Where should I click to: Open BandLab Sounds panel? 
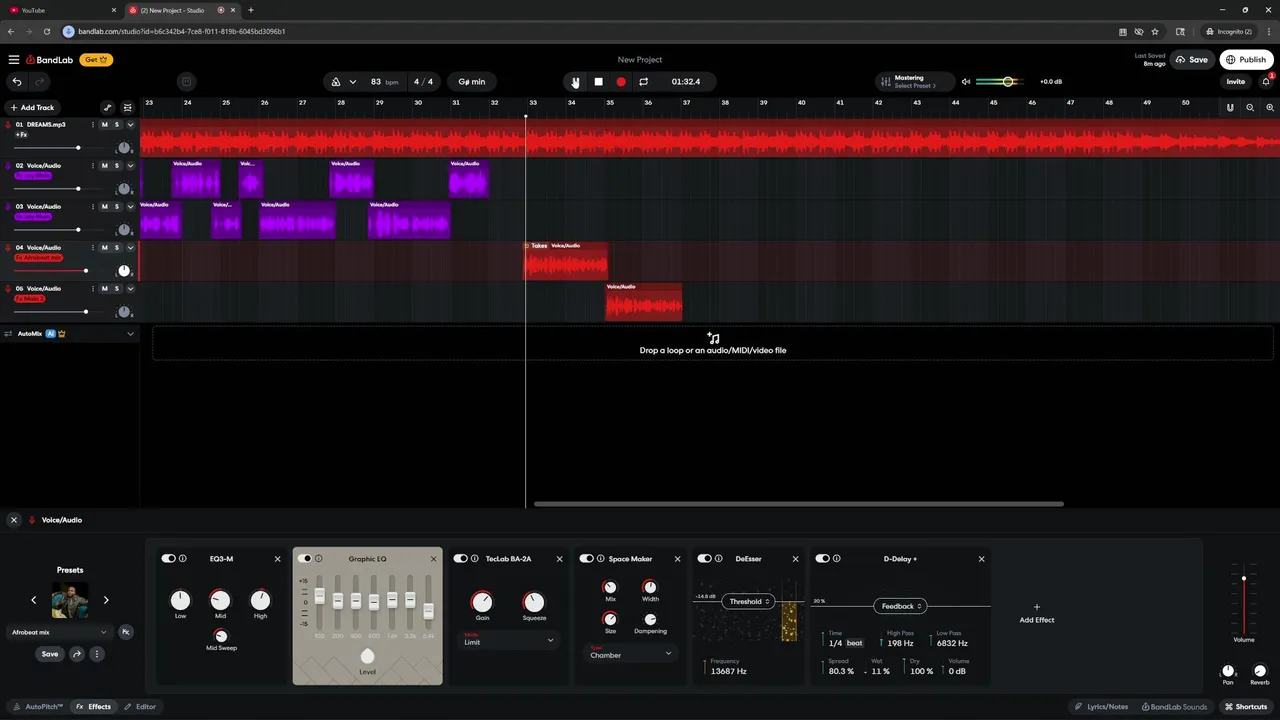1174,707
